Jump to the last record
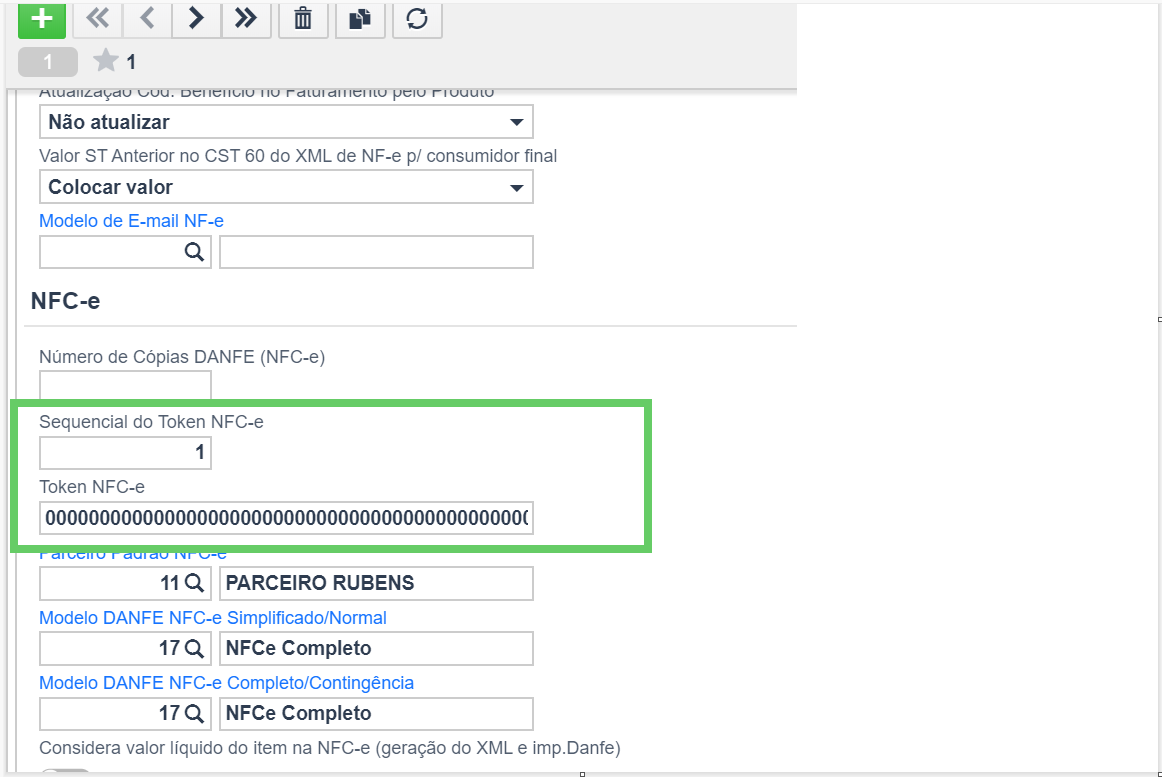 245,19
